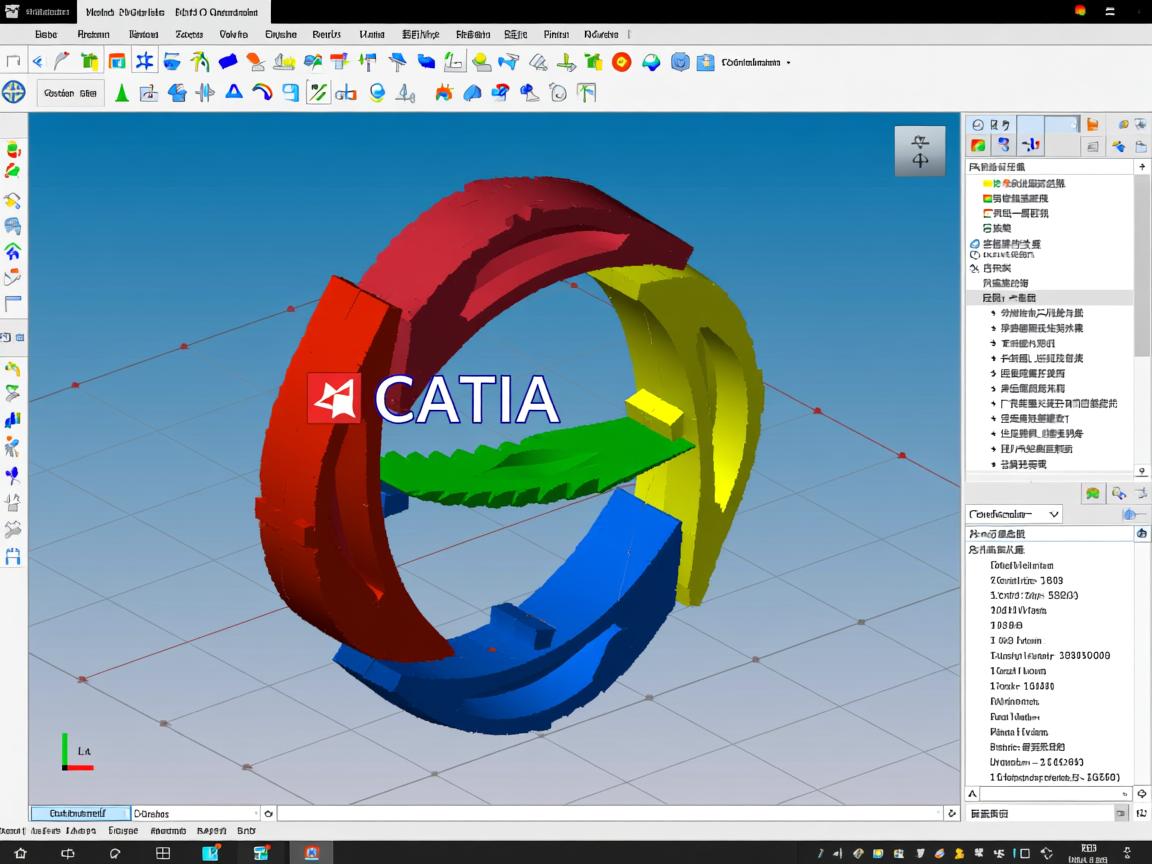
Task: Click the blue compass globe icon at toolbar start
Action: click(14, 93)
